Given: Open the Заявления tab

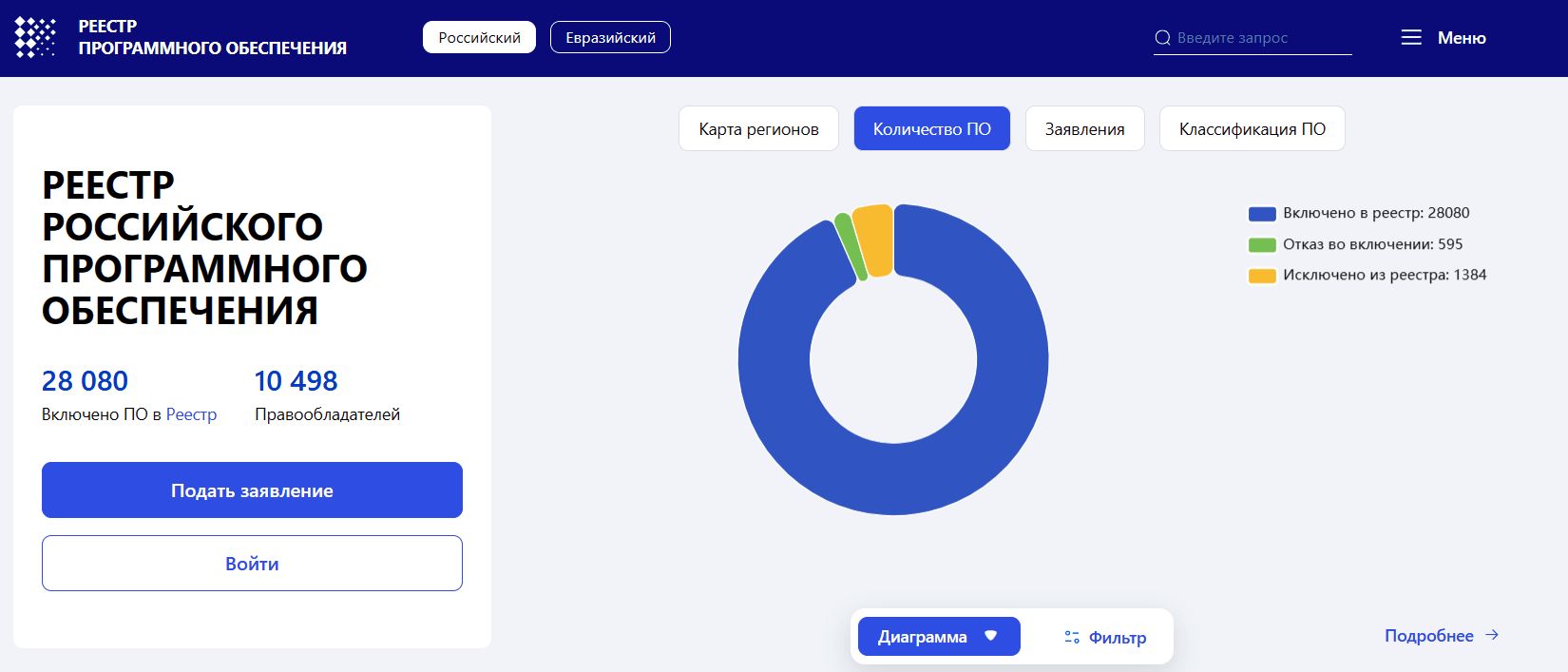Looking at the screenshot, I should coord(1084,129).
